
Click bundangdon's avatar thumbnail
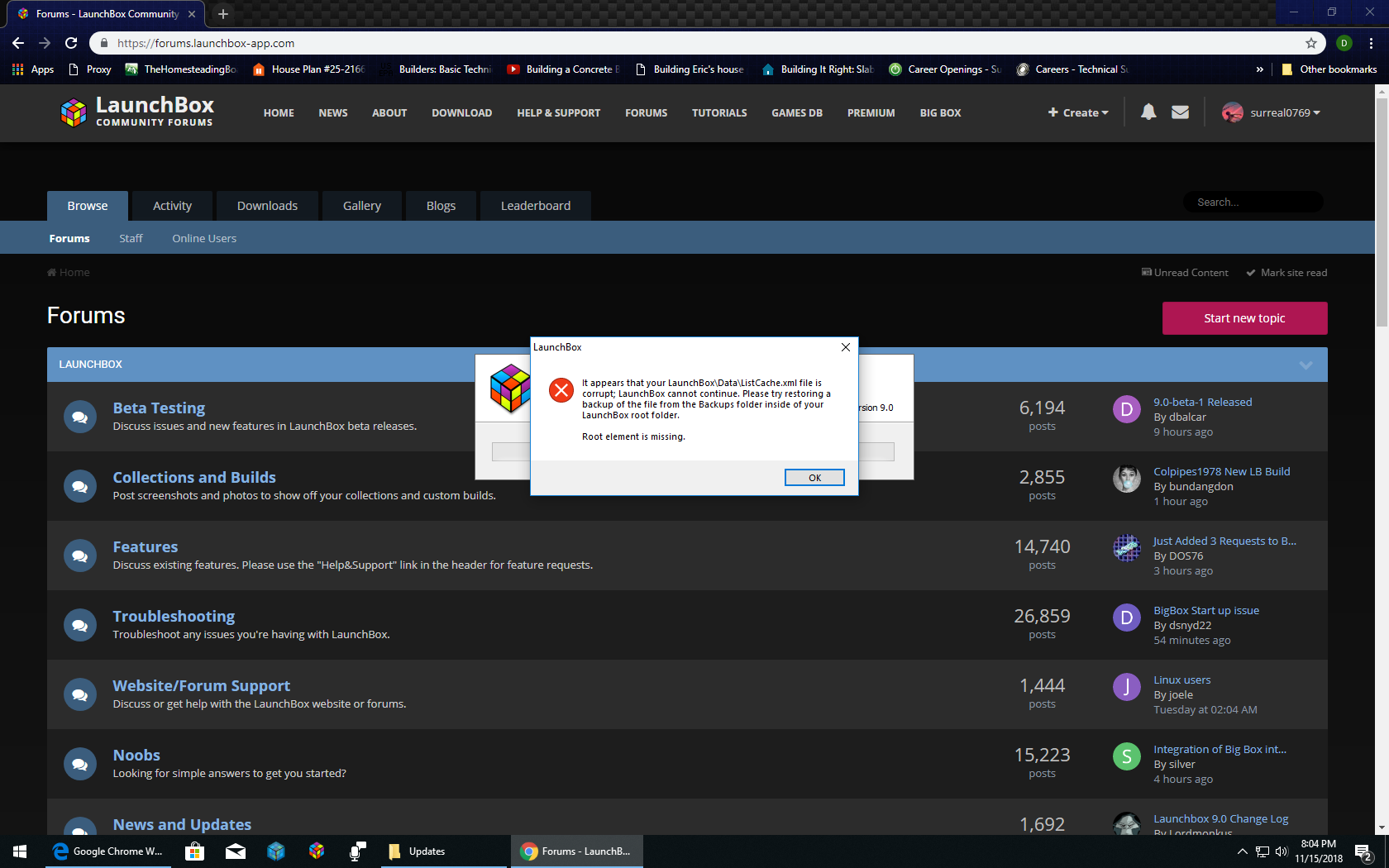coord(1126,479)
